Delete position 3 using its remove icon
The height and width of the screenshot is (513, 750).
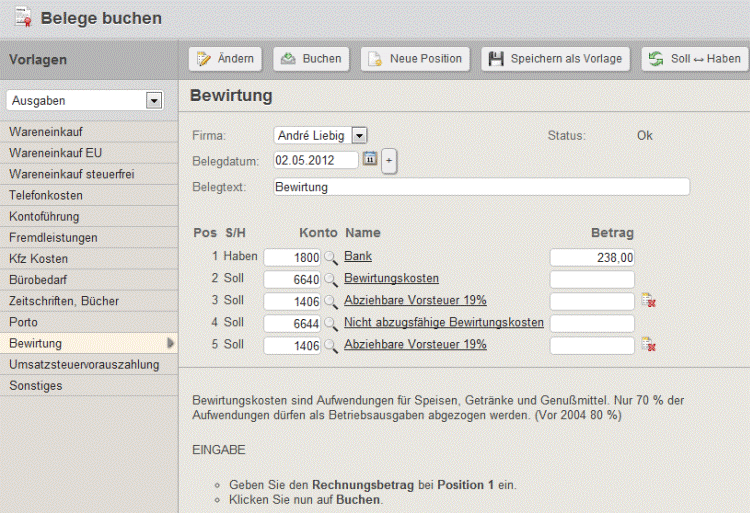[x=649, y=300]
